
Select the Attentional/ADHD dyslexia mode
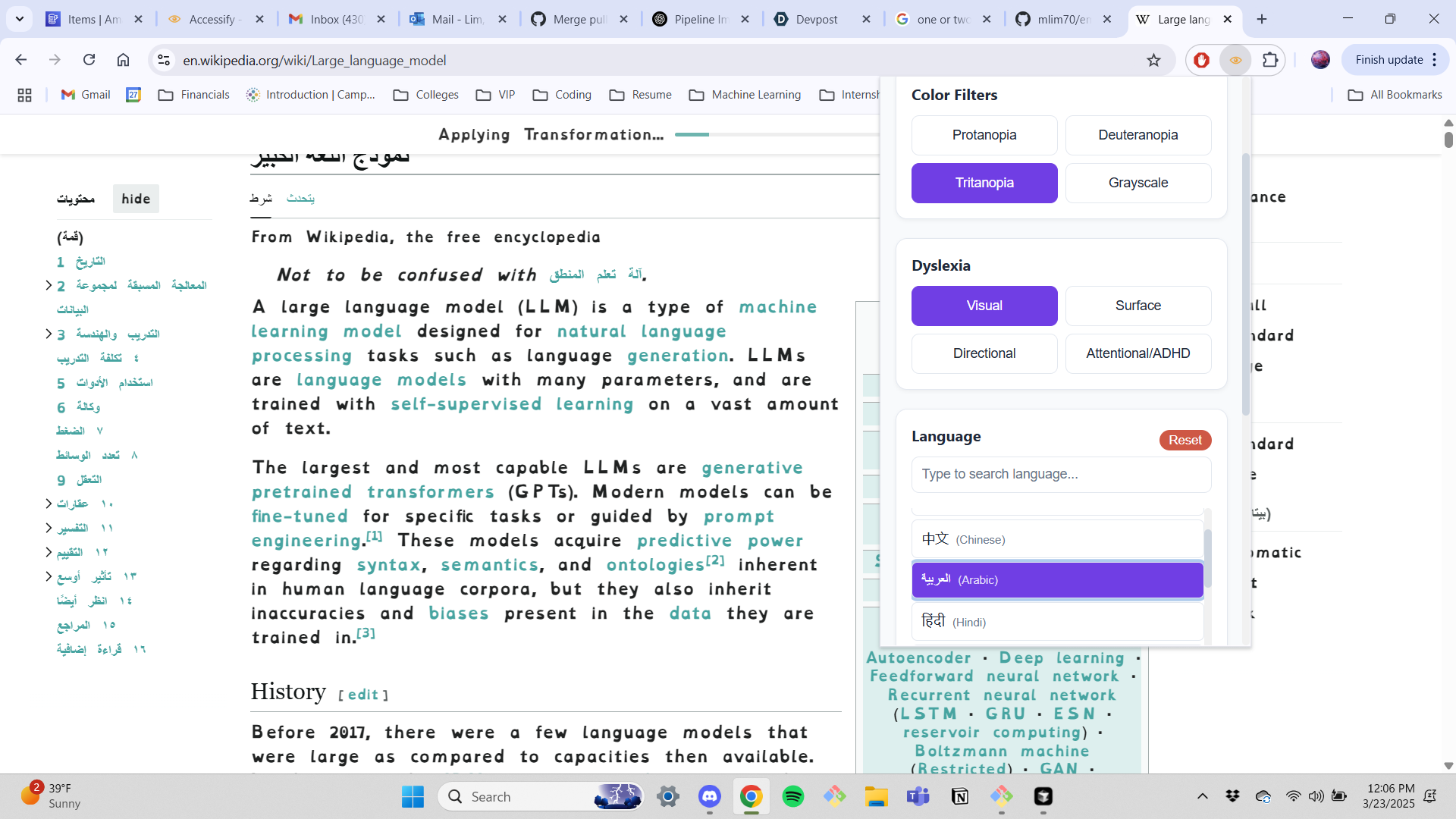pyautogui.click(x=1137, y=353)
